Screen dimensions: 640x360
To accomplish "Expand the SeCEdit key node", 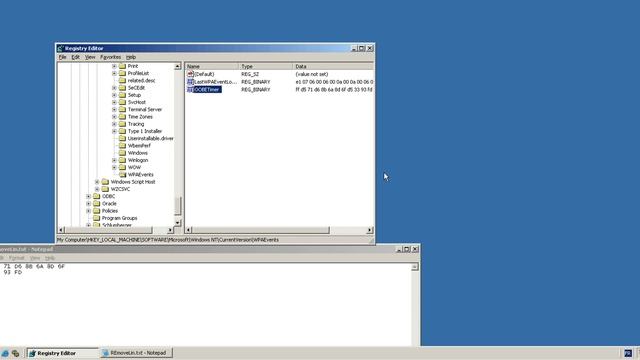I will pyautogui.click(x=114, y=88).
